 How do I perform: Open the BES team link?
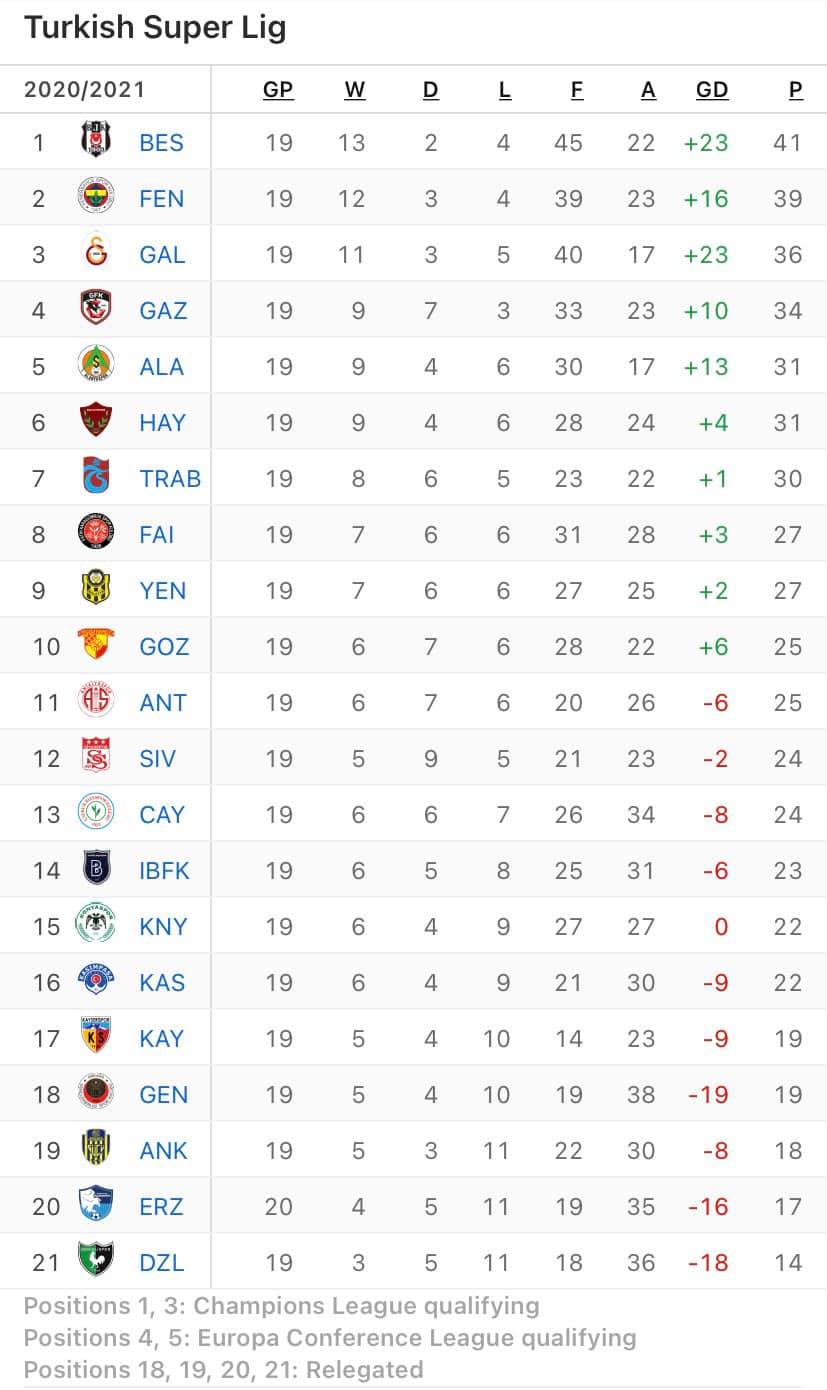(x=162, y=143)
